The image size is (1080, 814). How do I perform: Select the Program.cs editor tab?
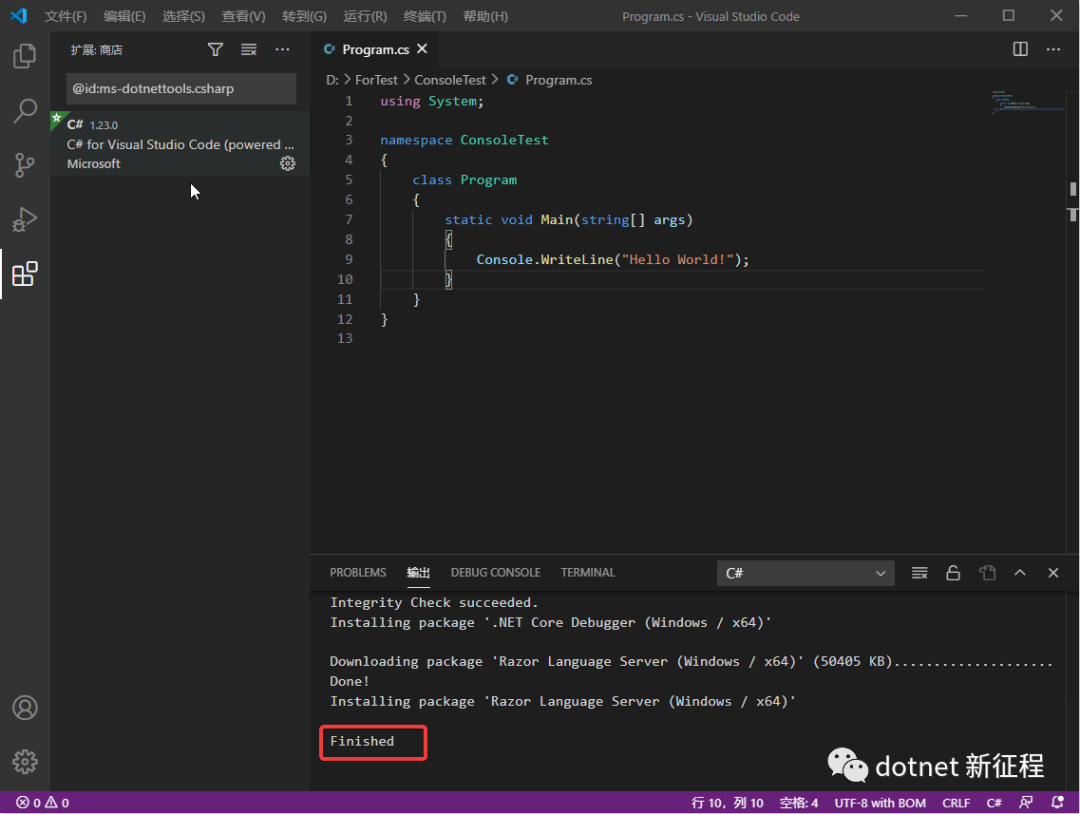pos(375,50)
